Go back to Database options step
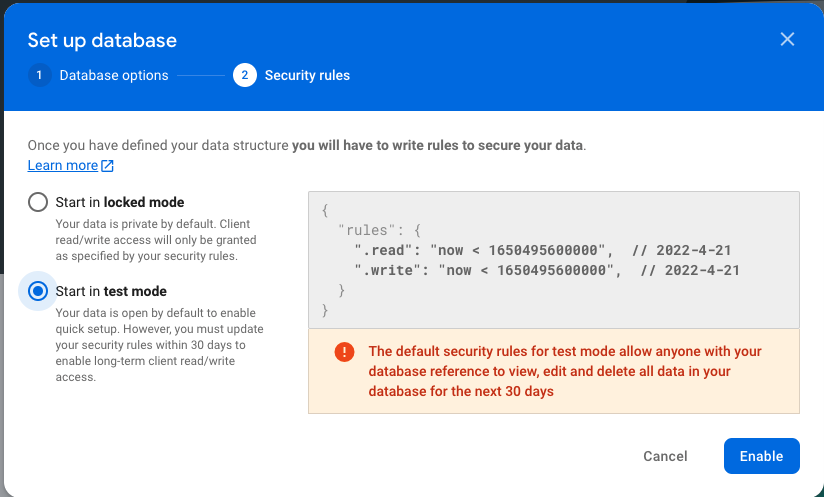Viewport: 824px width, 497px height. [113, 75]
